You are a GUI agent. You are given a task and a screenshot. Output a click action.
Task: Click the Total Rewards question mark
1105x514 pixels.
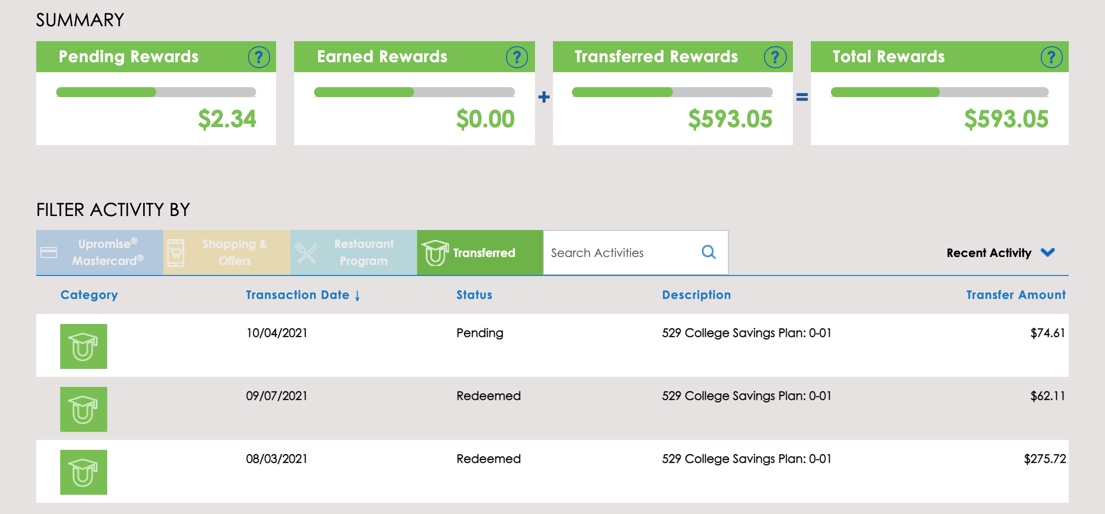[x=1050, y=57]
